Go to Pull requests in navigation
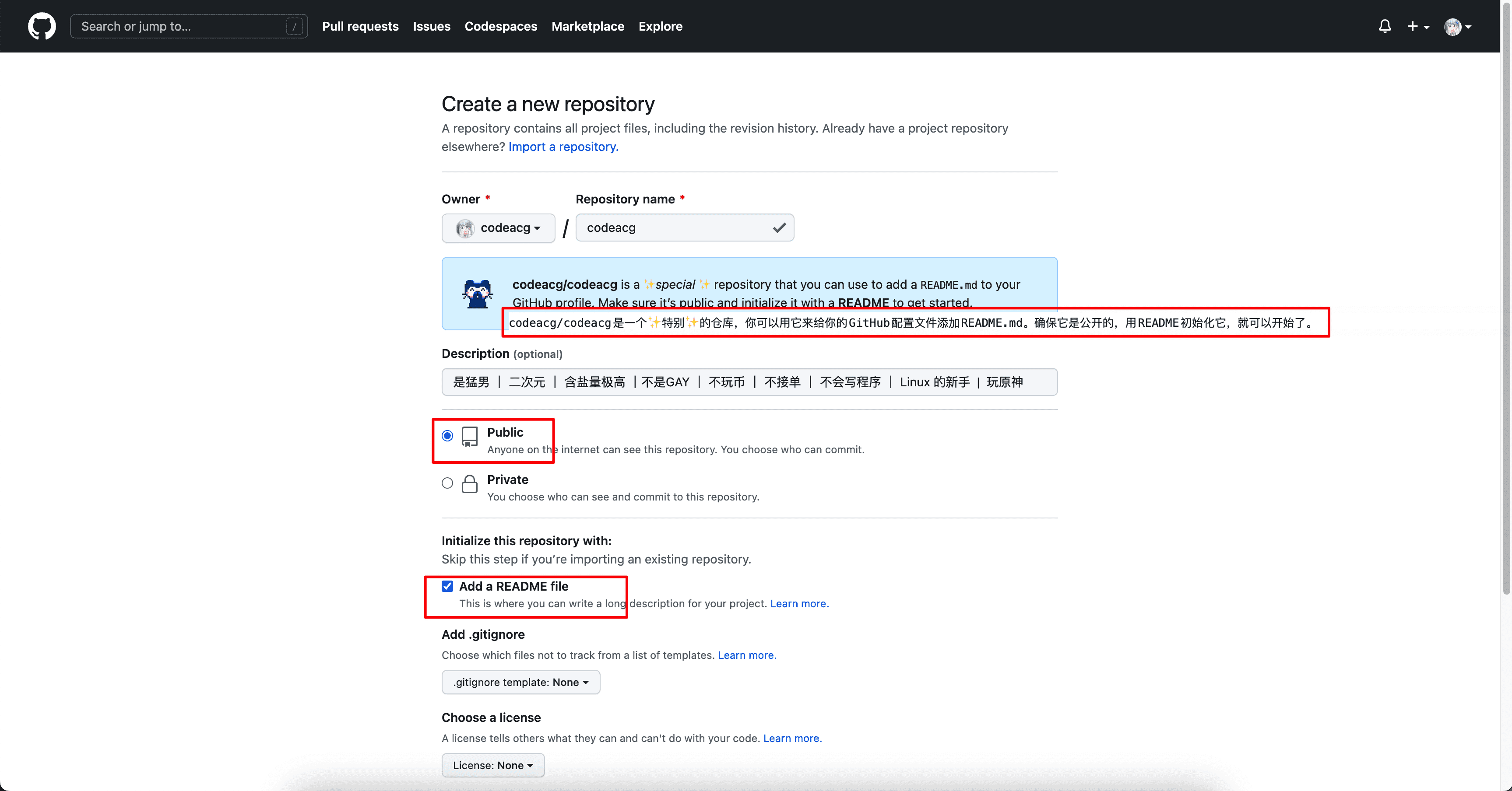1512x791 pixels. (x=360, y=26)
